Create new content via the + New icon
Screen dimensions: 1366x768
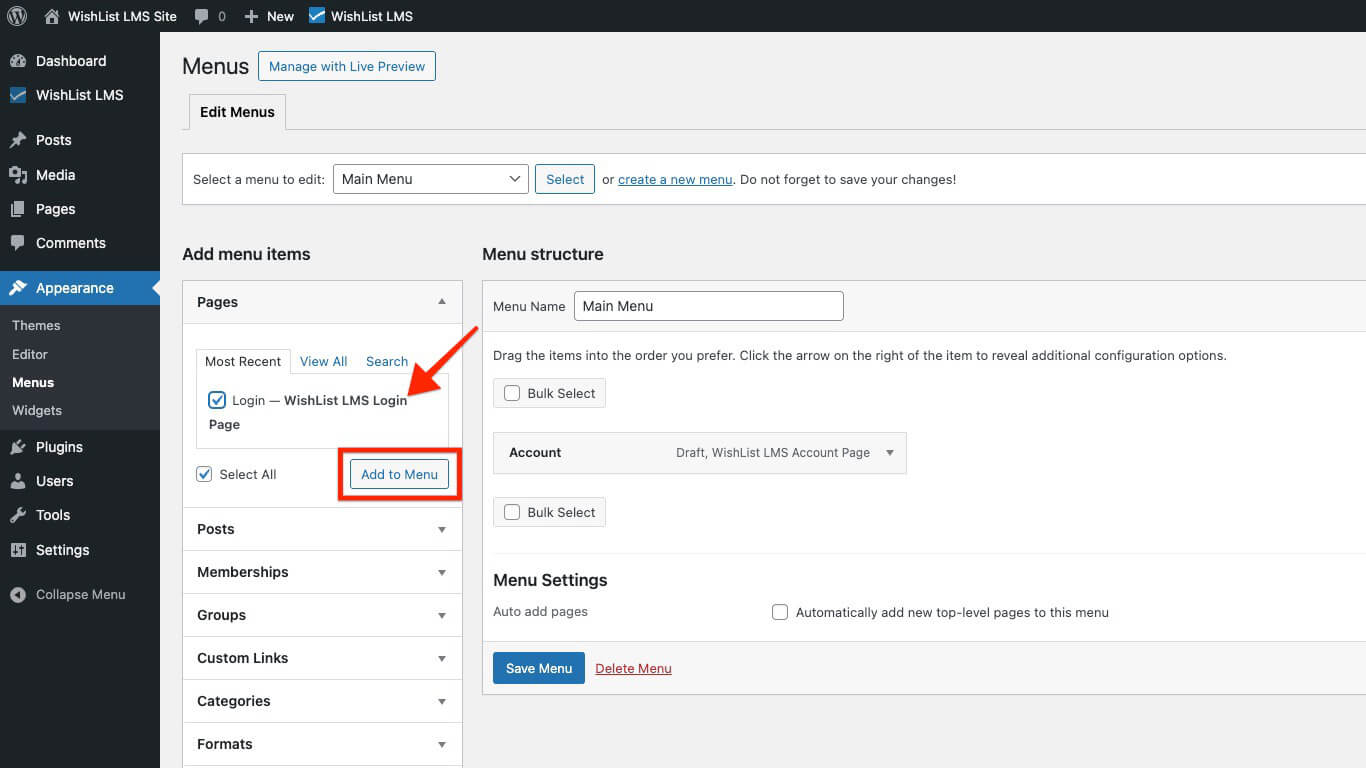268,15
